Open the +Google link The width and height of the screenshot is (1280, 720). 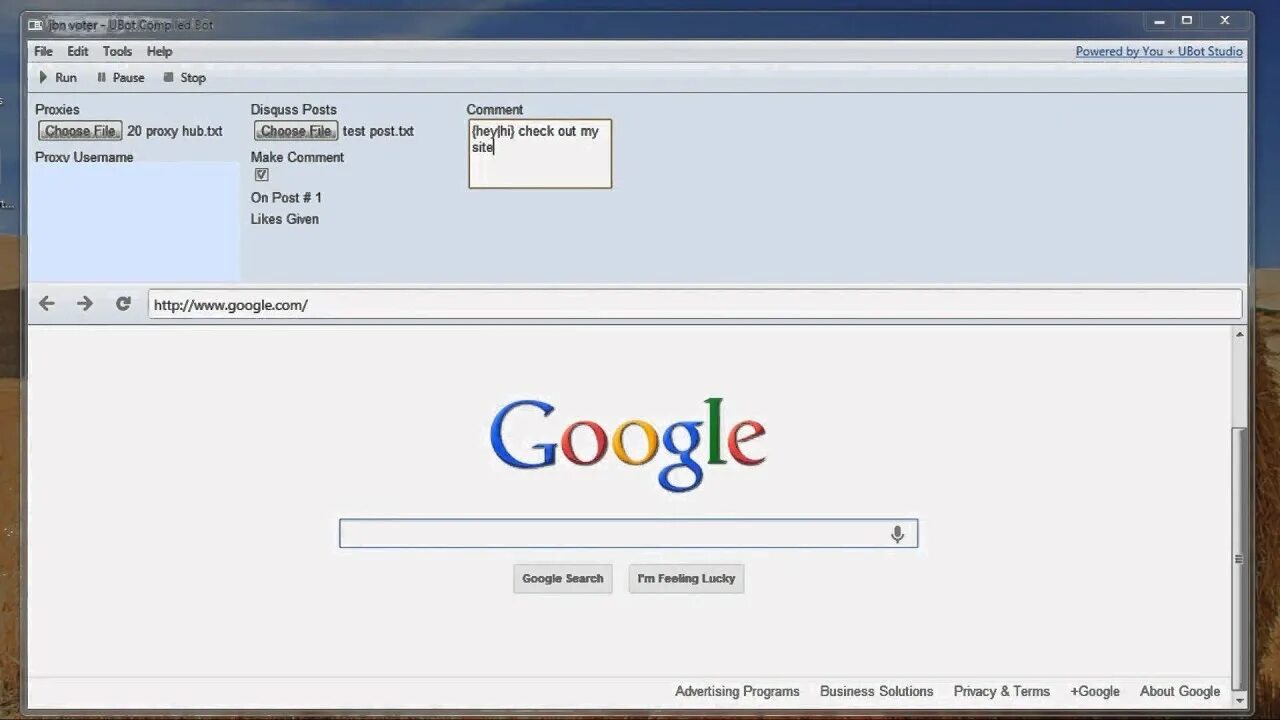(x=1095, y=691)
